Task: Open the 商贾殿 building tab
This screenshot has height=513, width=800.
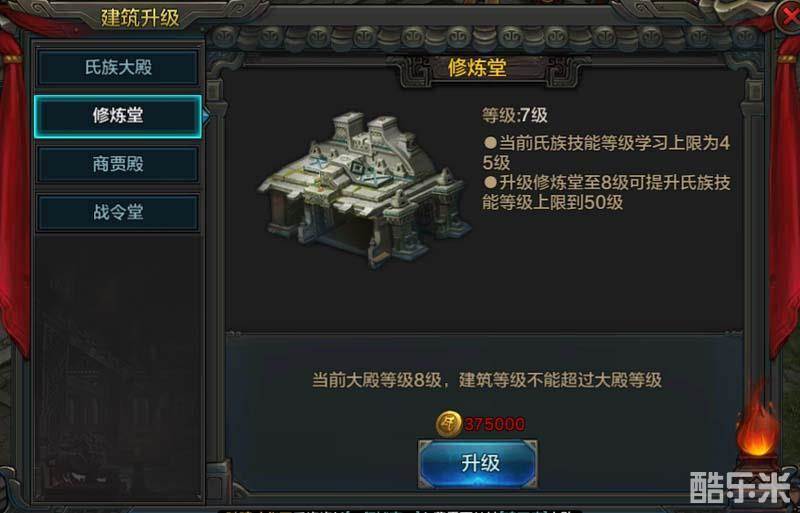Action: [118, 164]
